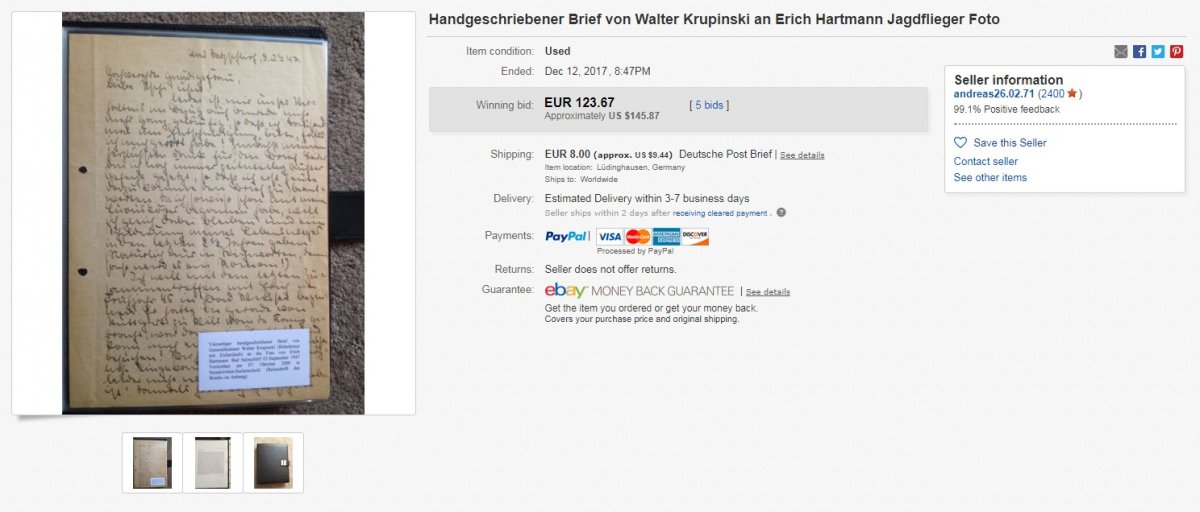1200x512 pixels.
Task: View guarantee See details link
Action: 768,292
